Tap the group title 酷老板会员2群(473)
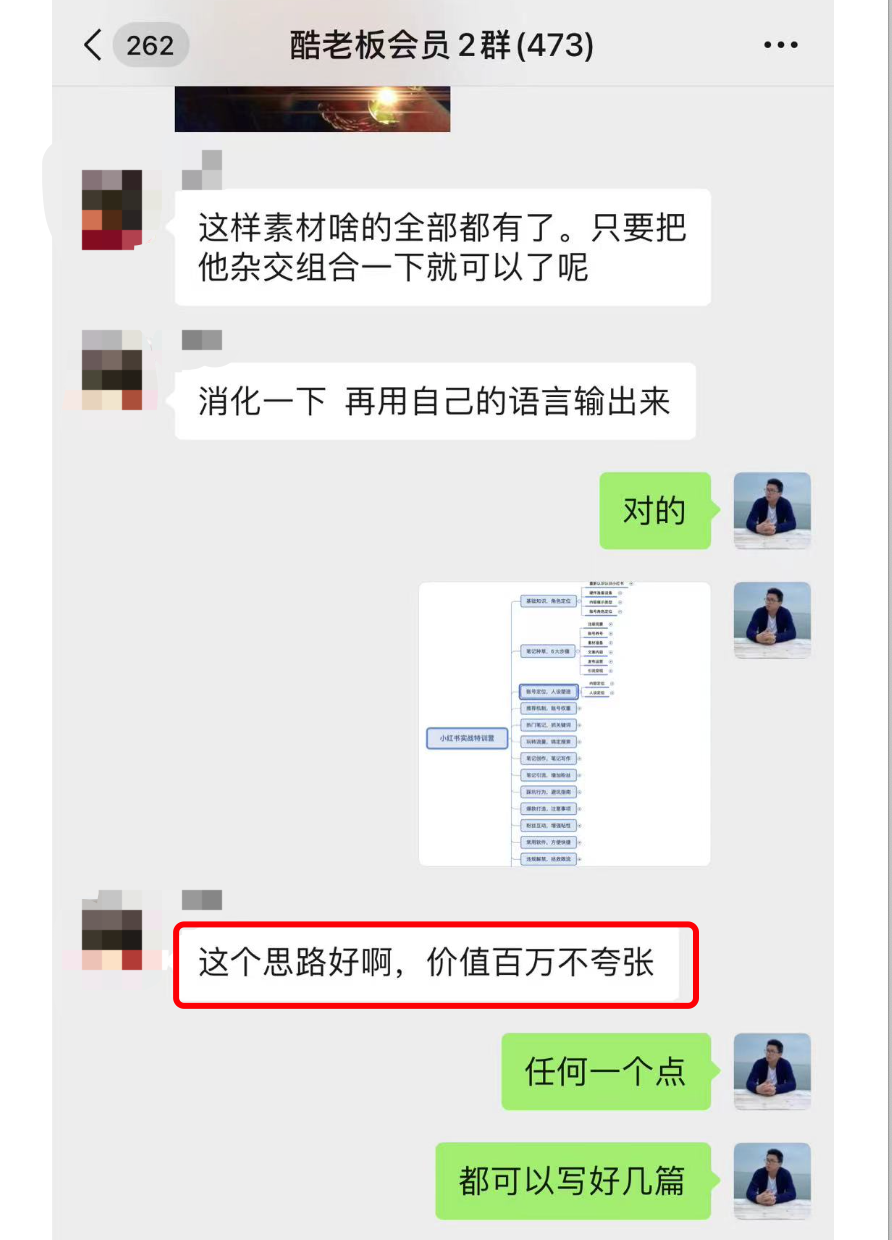 442,45
